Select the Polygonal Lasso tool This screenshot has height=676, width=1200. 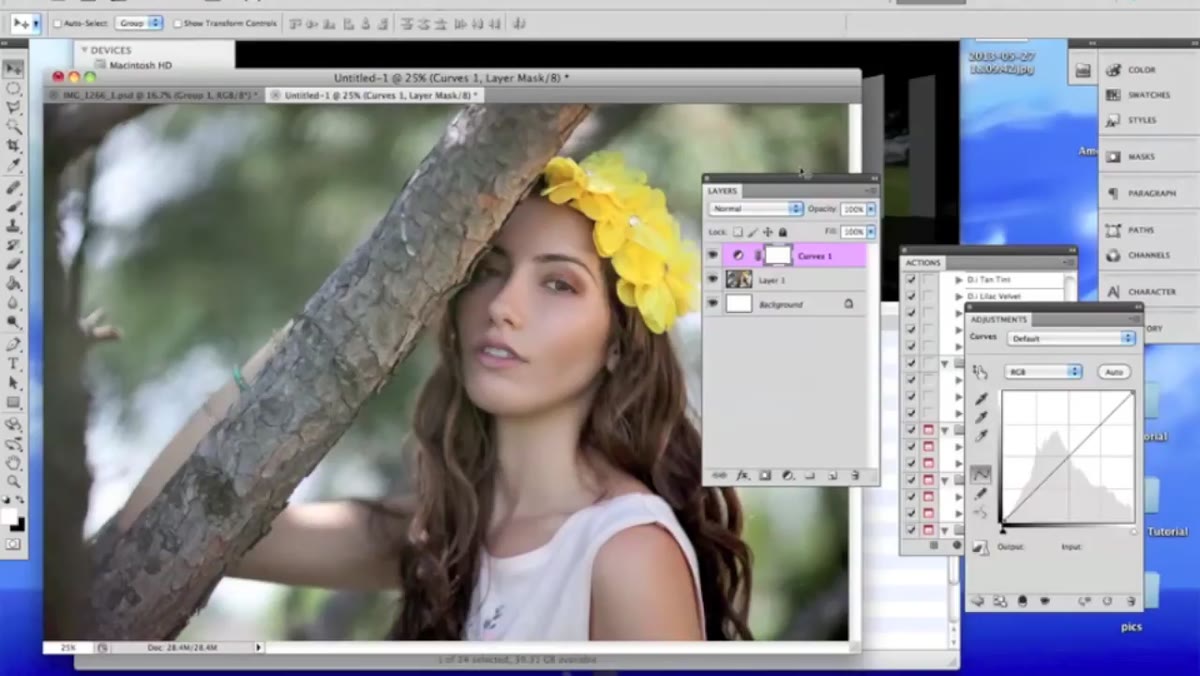point(13,107)
